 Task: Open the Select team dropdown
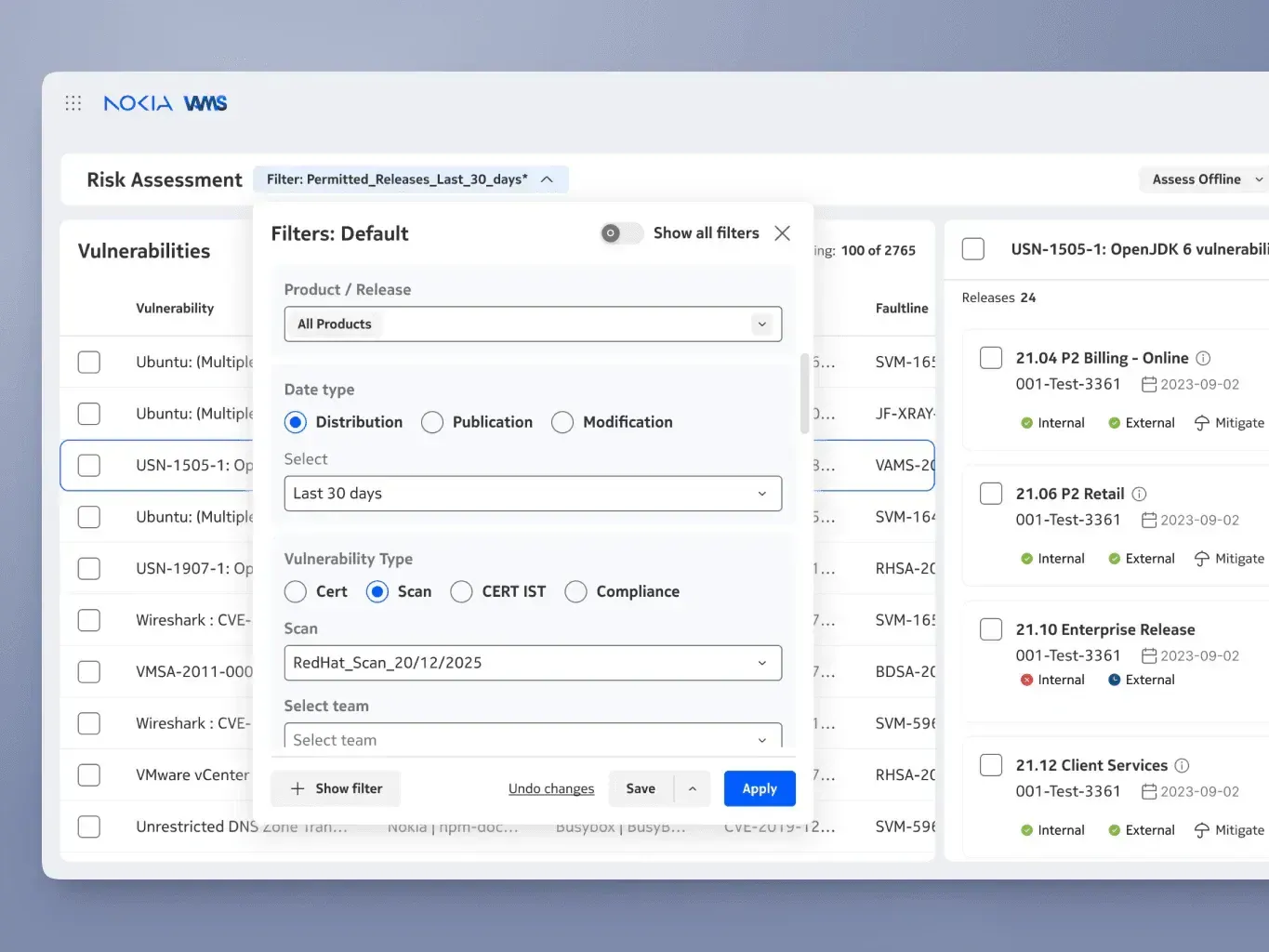click(533, 736)
